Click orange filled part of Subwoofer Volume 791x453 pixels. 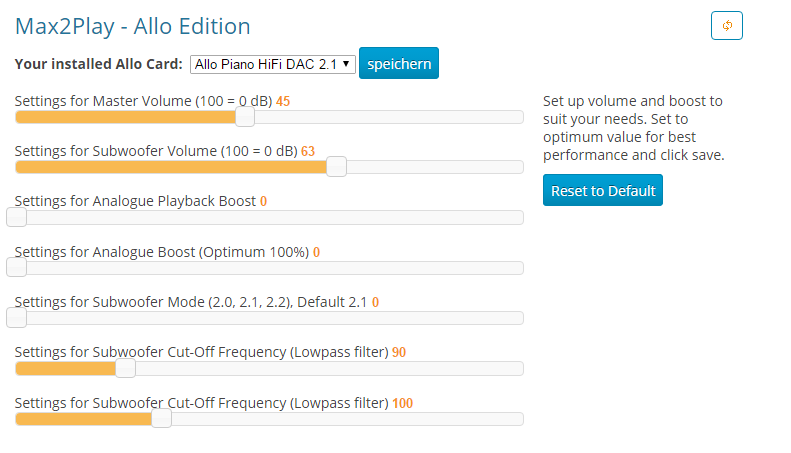pos(171,167)
